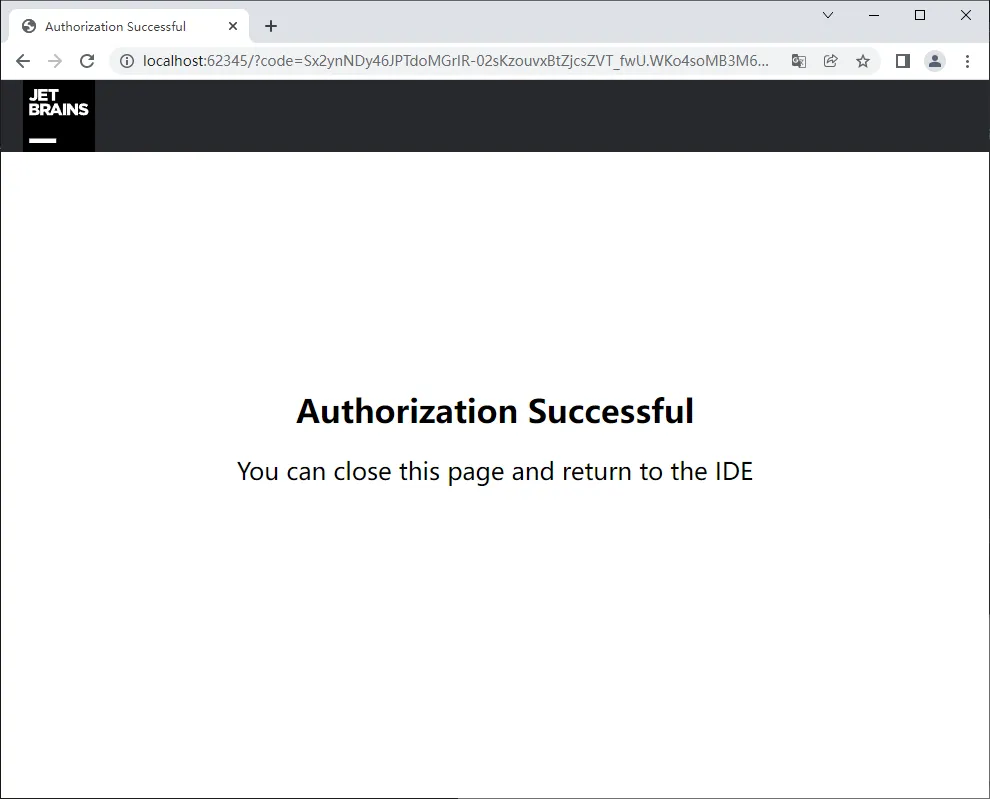This screenshot has width=990, height=799.
Task: Click the 'return to the IDE' message
Action: [495, 472]
